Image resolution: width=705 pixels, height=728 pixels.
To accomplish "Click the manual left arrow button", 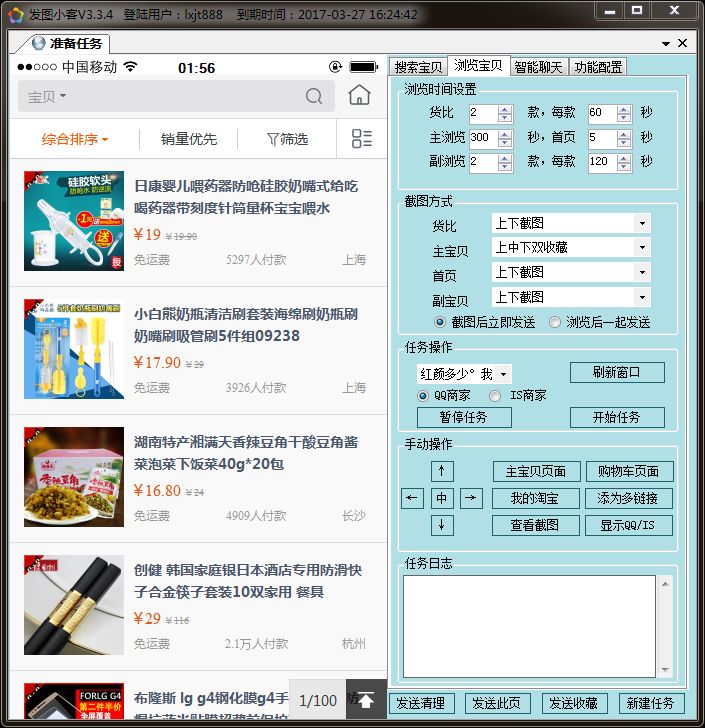I will pyautogui.click(x=412, y=498).
